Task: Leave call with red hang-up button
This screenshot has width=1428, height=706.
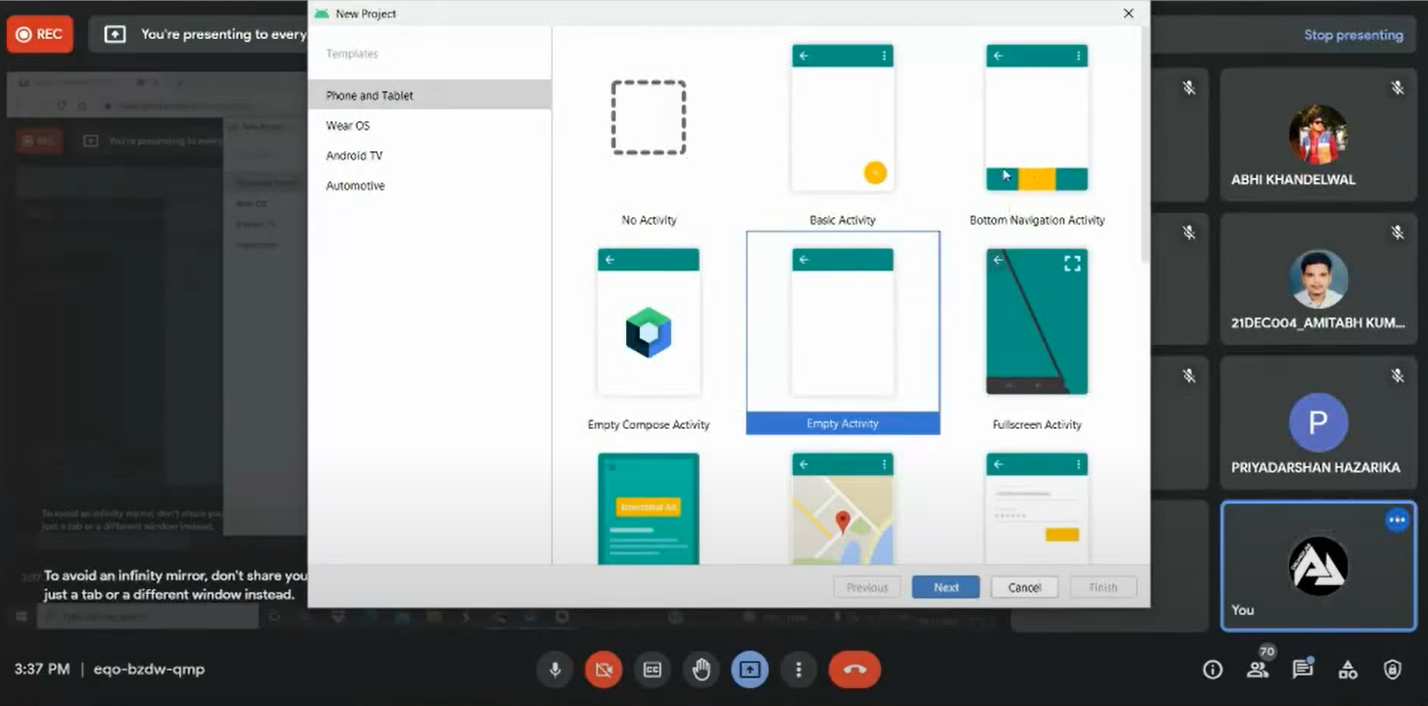Action: [x=855, y=670]
